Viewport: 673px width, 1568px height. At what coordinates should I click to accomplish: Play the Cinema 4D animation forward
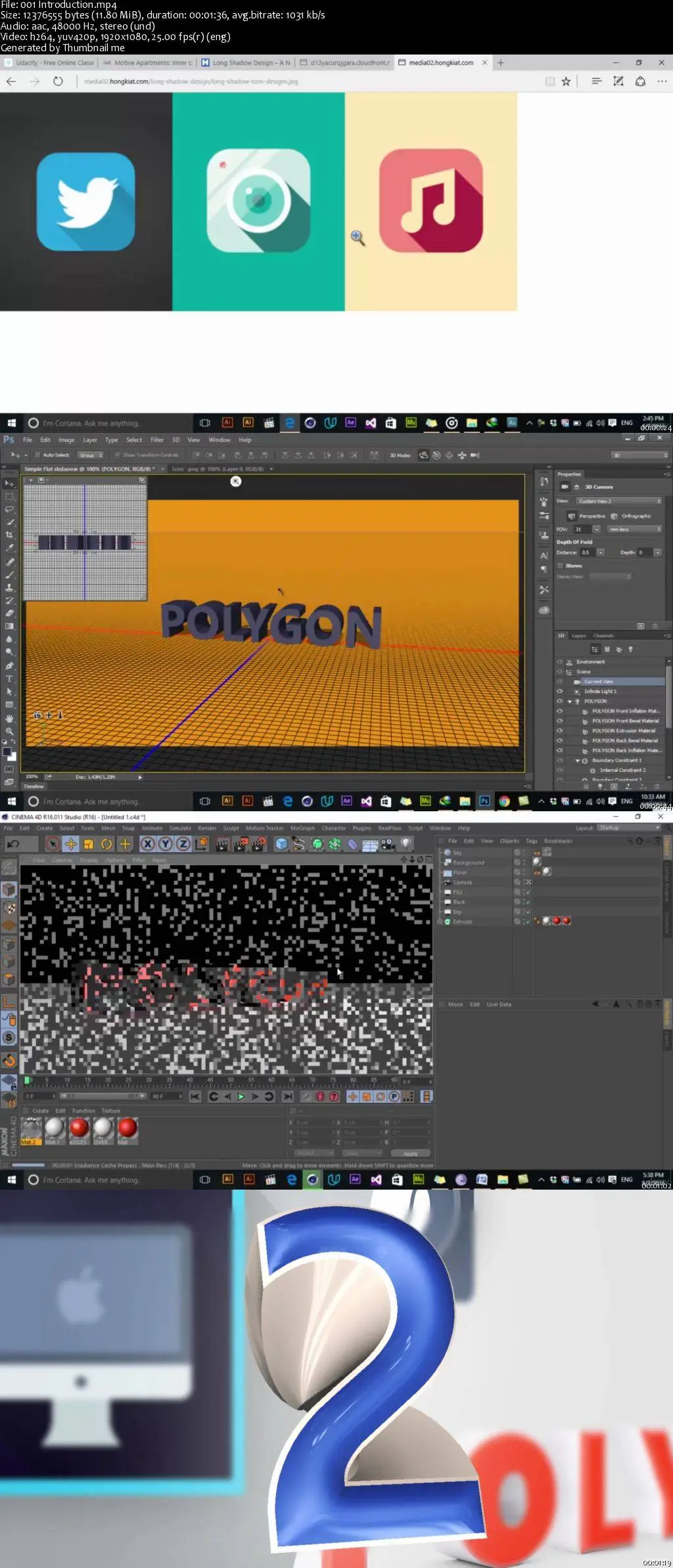241,1096
